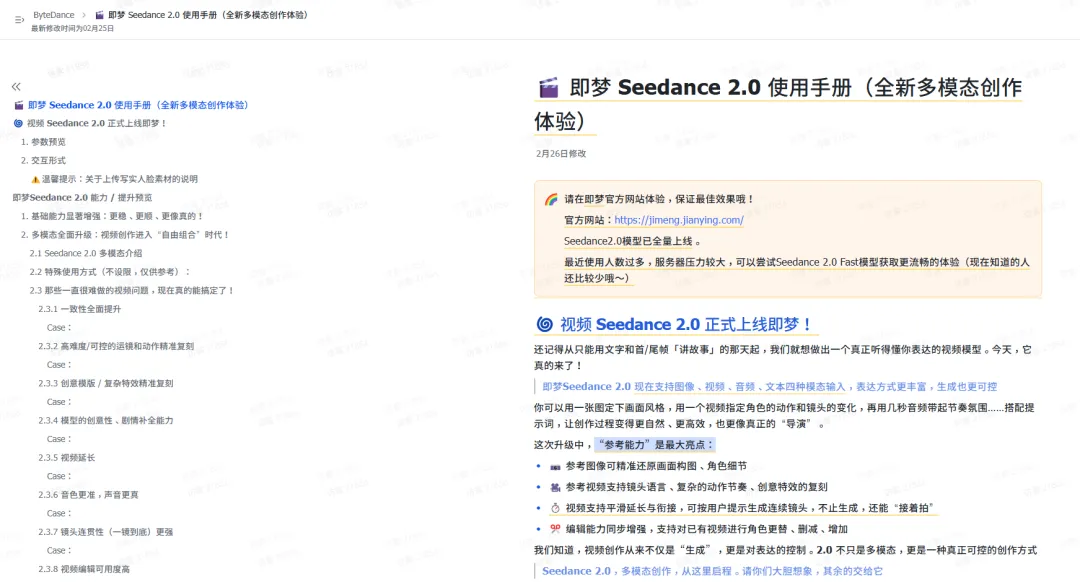Open the Case entry under 2.3.1
The height and width of the screenshot is (582, 1080).
pyautogui.click(x=59, y=328)
